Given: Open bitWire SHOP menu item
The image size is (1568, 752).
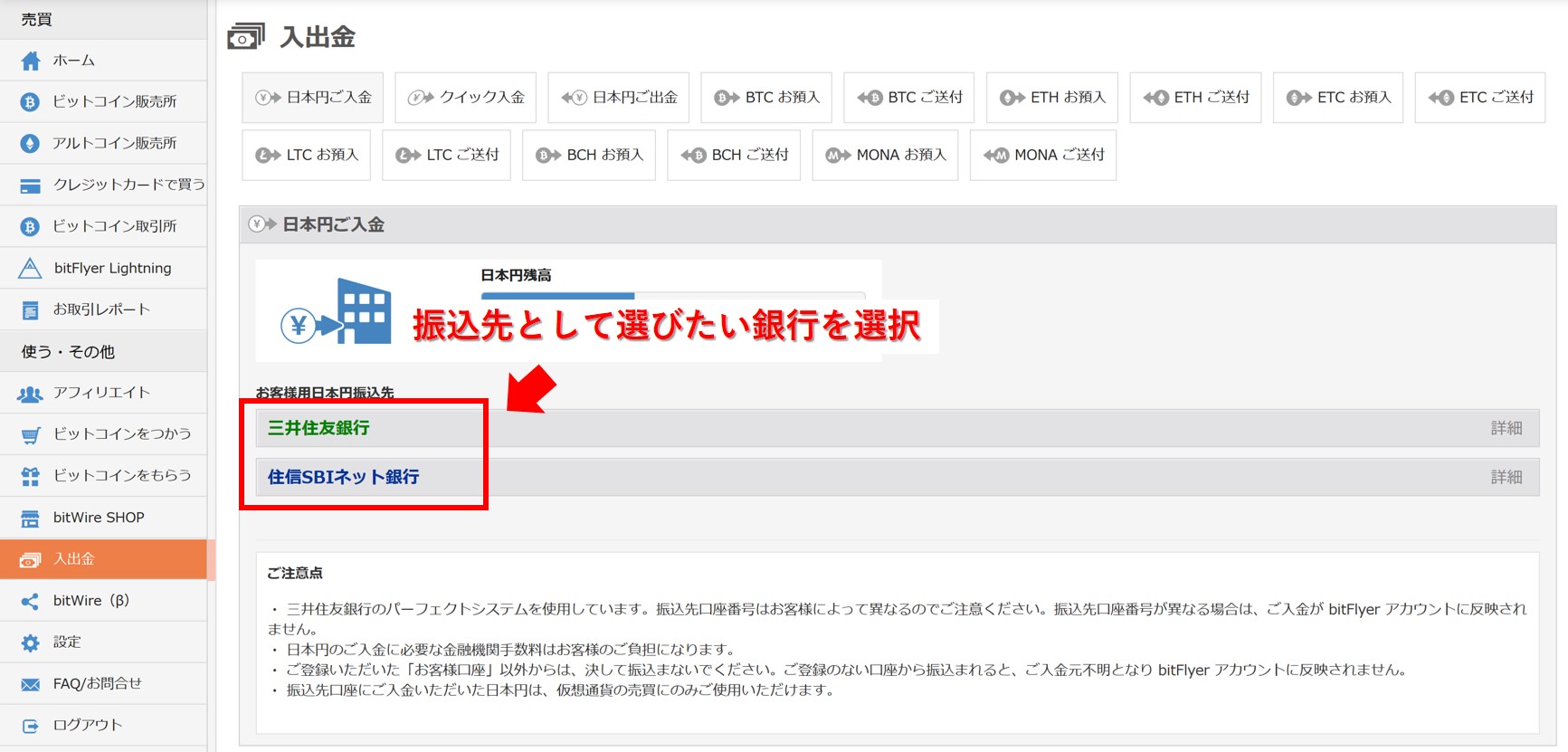Looking at the screenshot, I should pyautogui.click(x=103, y=519).
